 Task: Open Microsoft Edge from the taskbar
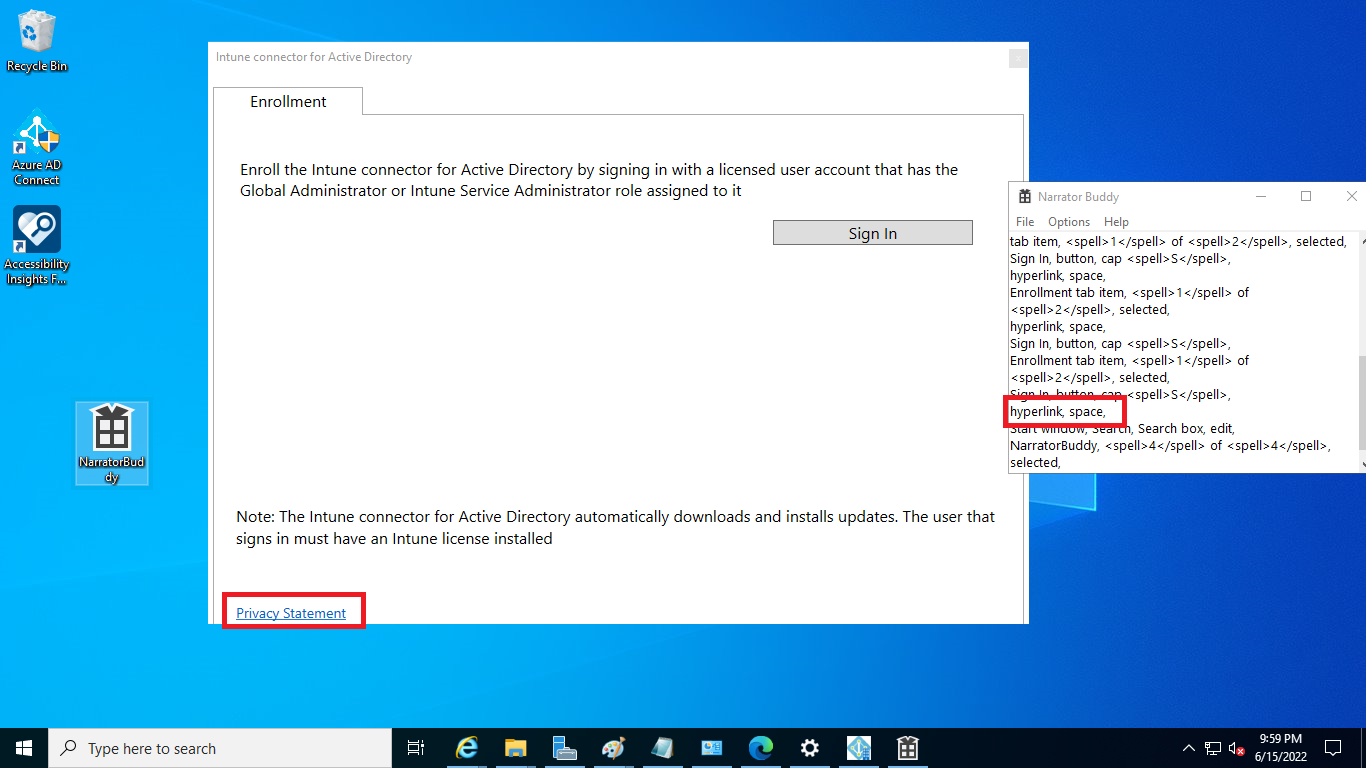pyautogui.click(x=760, y=747)
